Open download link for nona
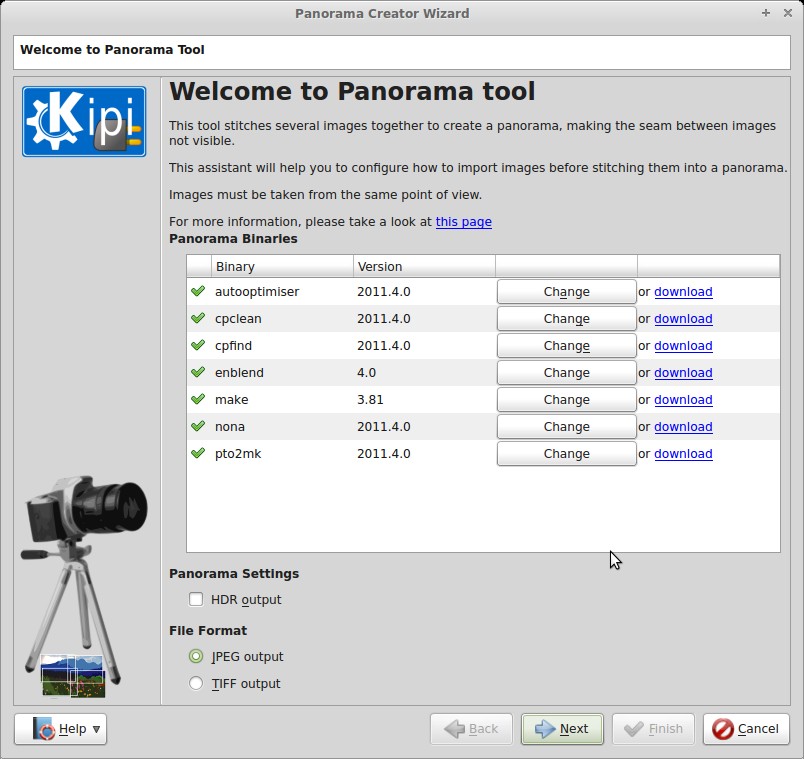This screenshot has width=804, height=759. tap(683, 427)
